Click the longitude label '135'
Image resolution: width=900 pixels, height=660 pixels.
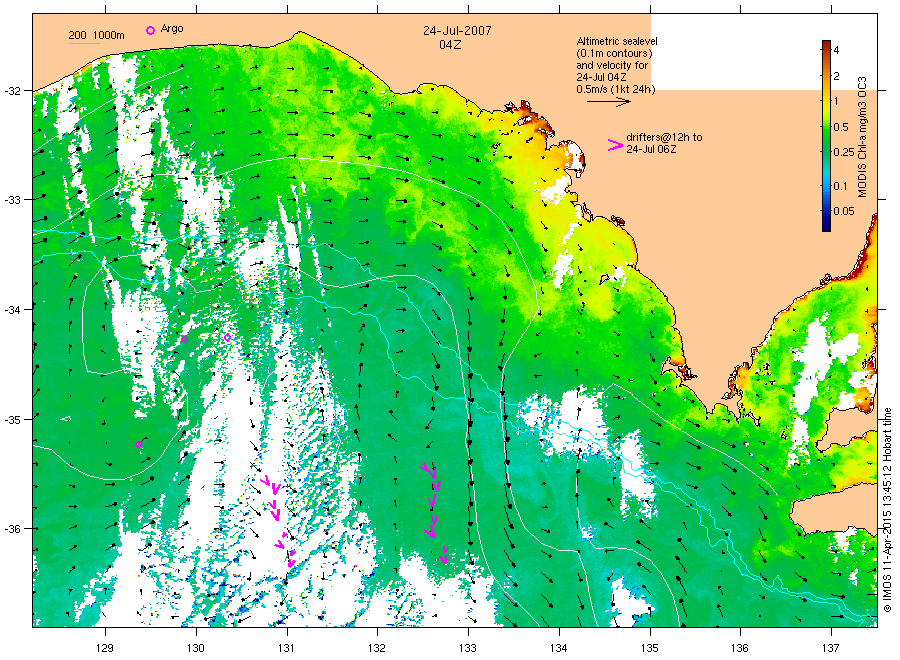(649, 648)
